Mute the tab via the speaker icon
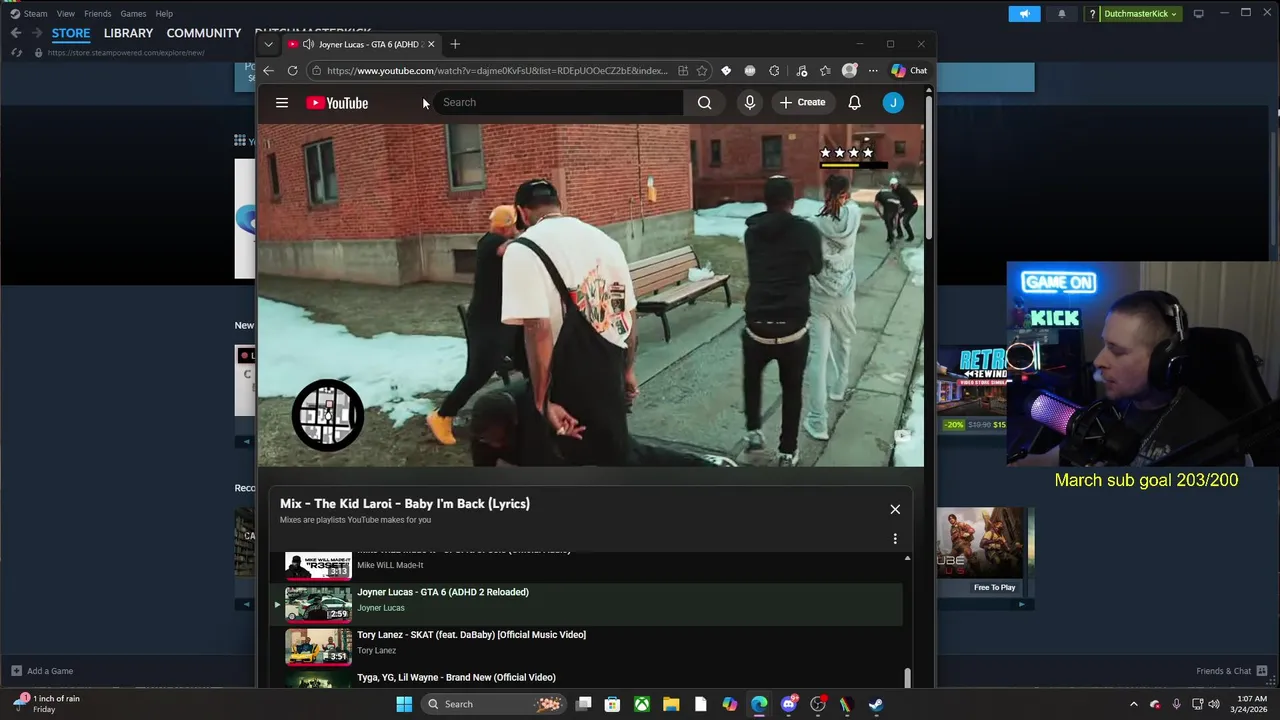 308,44
